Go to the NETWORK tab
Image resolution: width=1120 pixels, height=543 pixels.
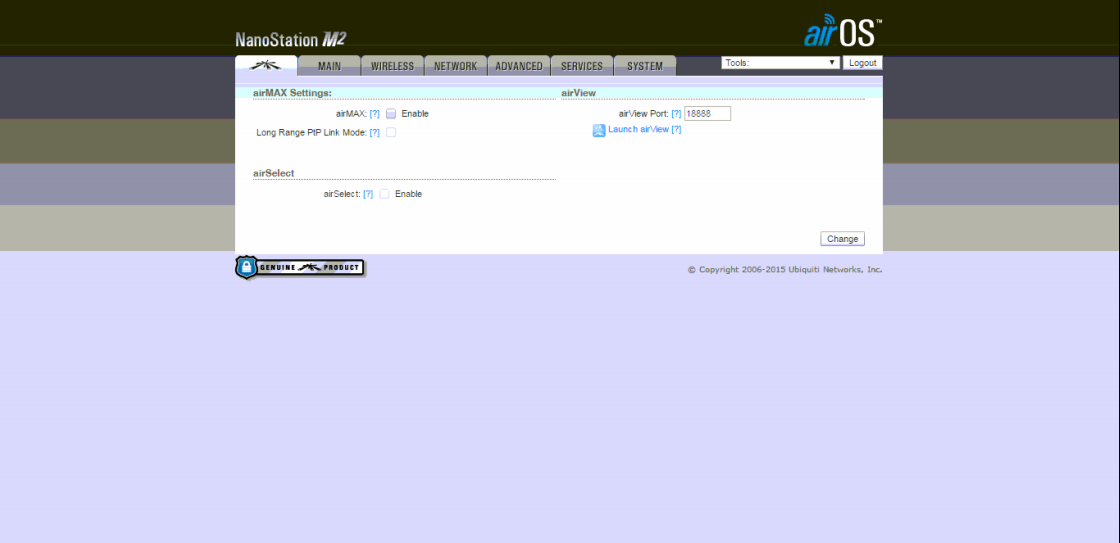(456, 66)
